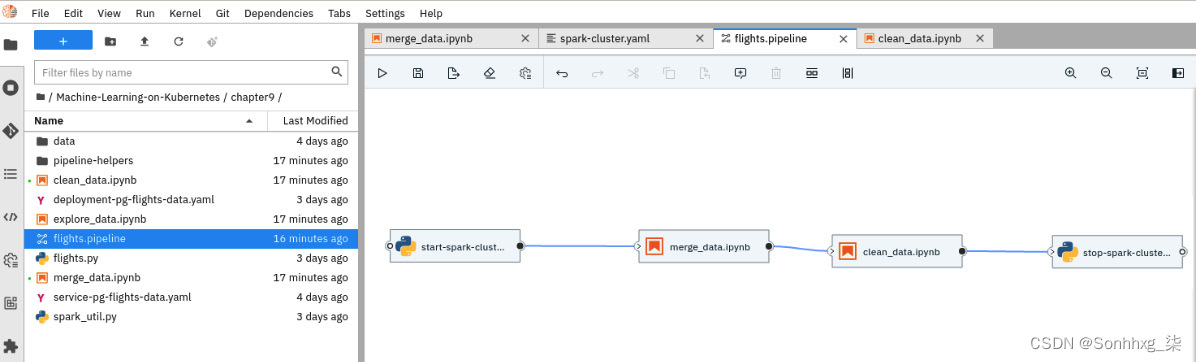Select flights.py in file list
1196x362 pixels.
point(191,258)
